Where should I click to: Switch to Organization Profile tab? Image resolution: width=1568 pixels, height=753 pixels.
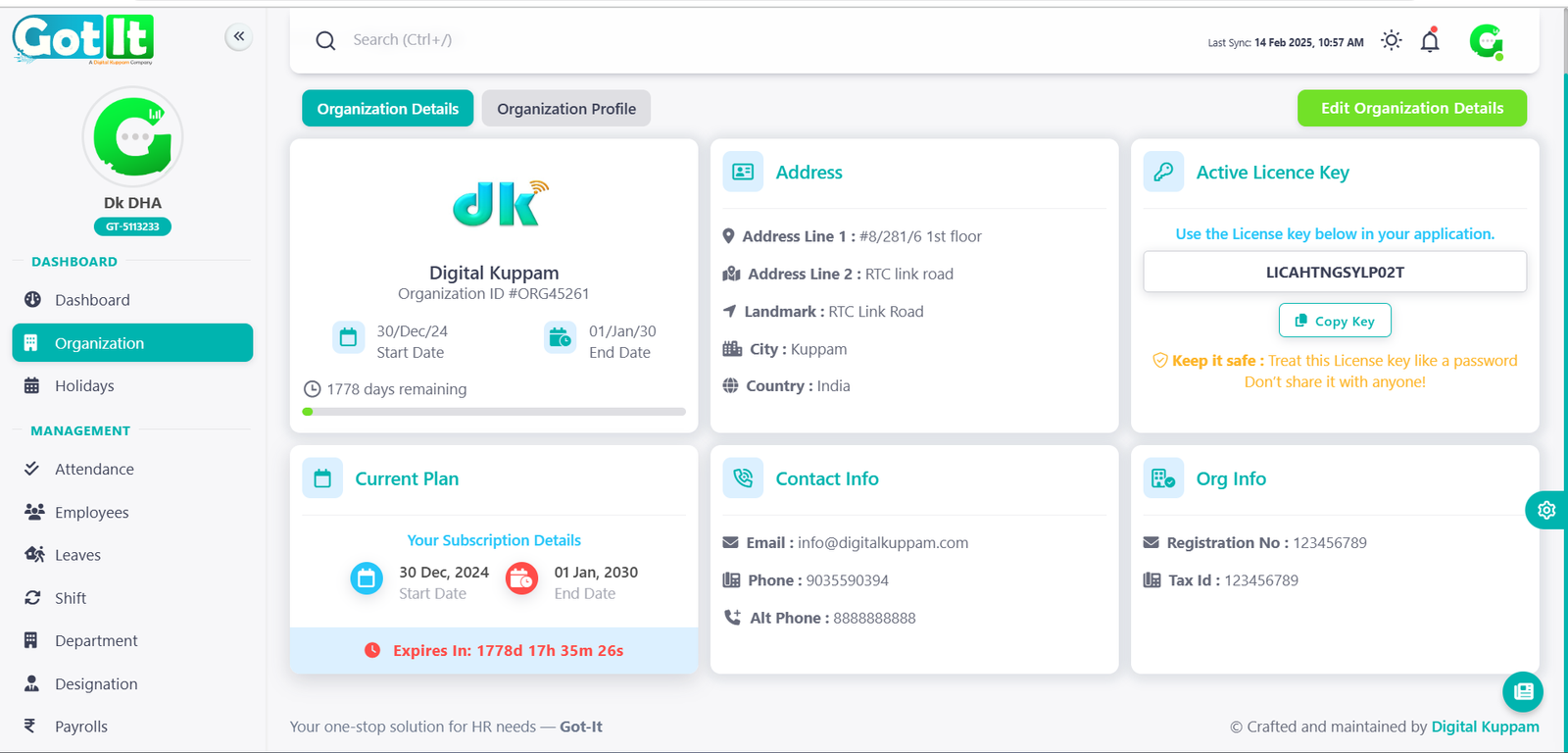565,109
